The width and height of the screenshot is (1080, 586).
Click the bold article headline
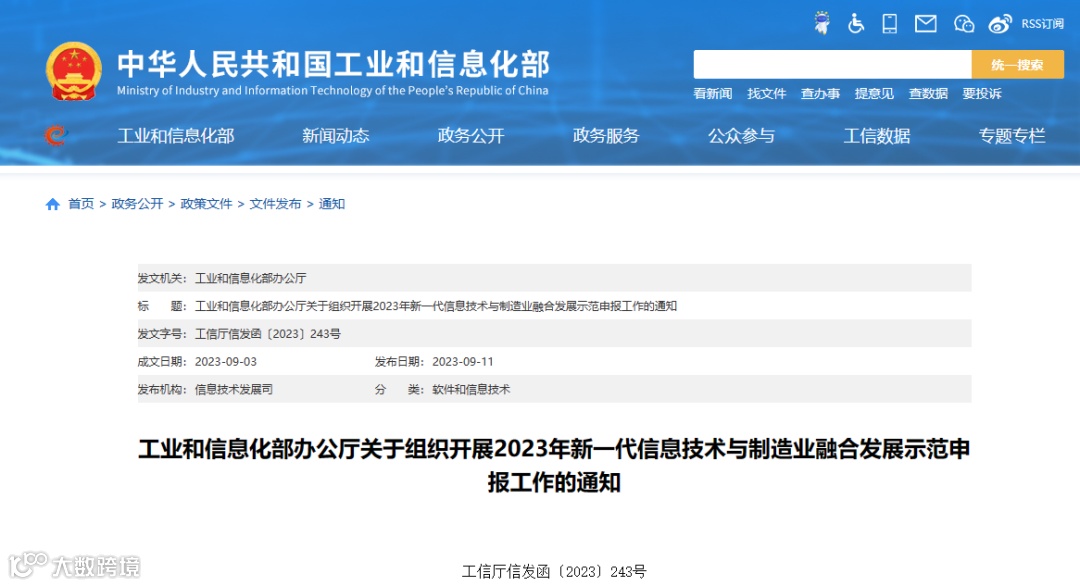554,465
